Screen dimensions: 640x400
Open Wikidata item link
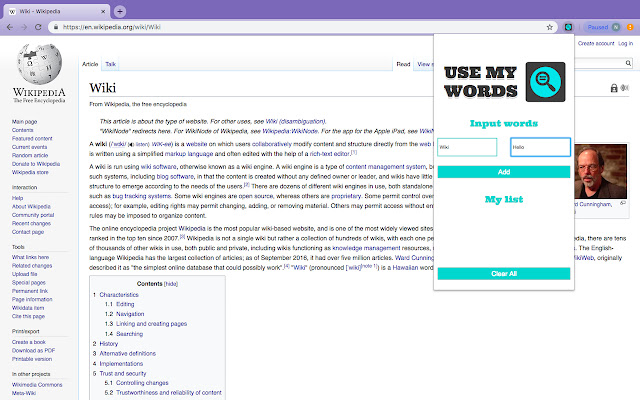[x=28, y=308]
